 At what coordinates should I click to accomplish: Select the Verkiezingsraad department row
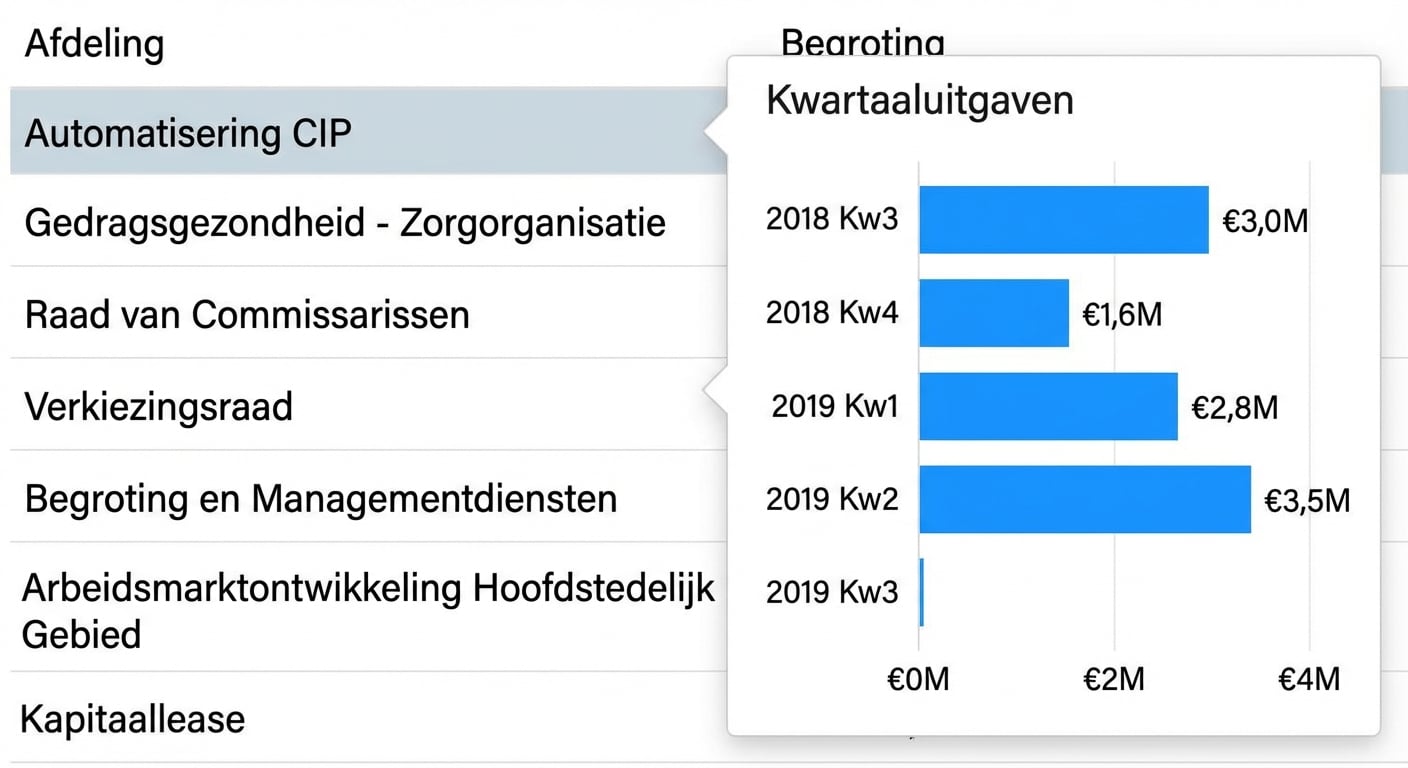[x=160, y=406]
